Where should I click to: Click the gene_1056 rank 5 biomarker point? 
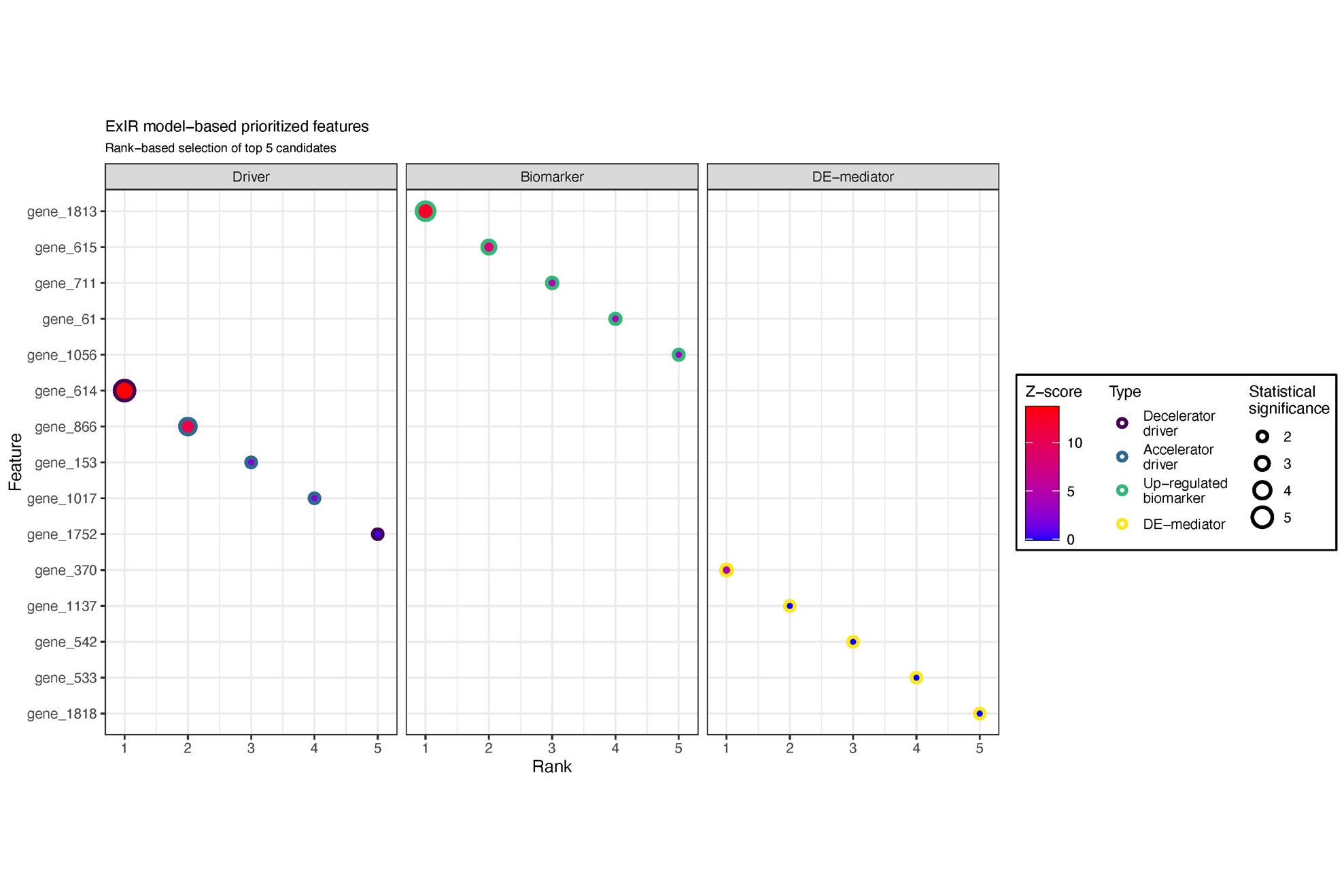(x=678, y=355)
